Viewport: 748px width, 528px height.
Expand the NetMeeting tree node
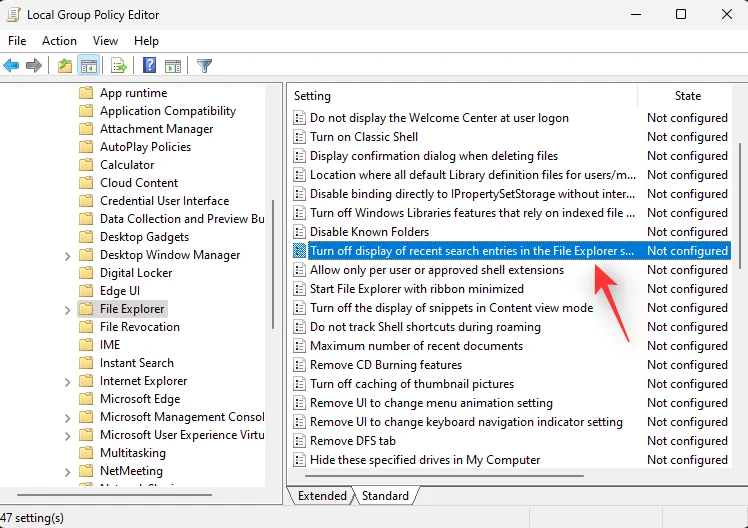tap(67, 472)
